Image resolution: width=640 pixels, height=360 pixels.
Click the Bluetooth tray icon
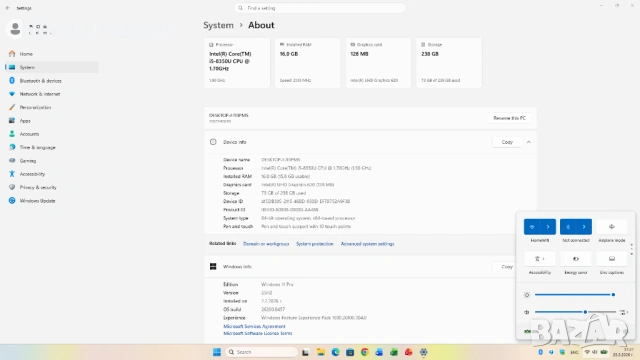pos(540,352)
